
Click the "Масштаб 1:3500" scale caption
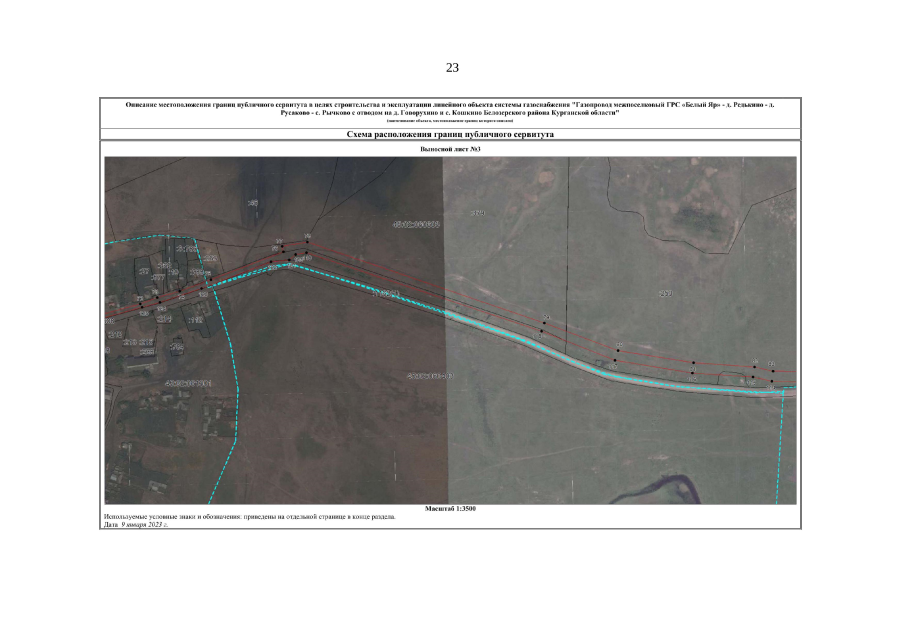[450, 509]
